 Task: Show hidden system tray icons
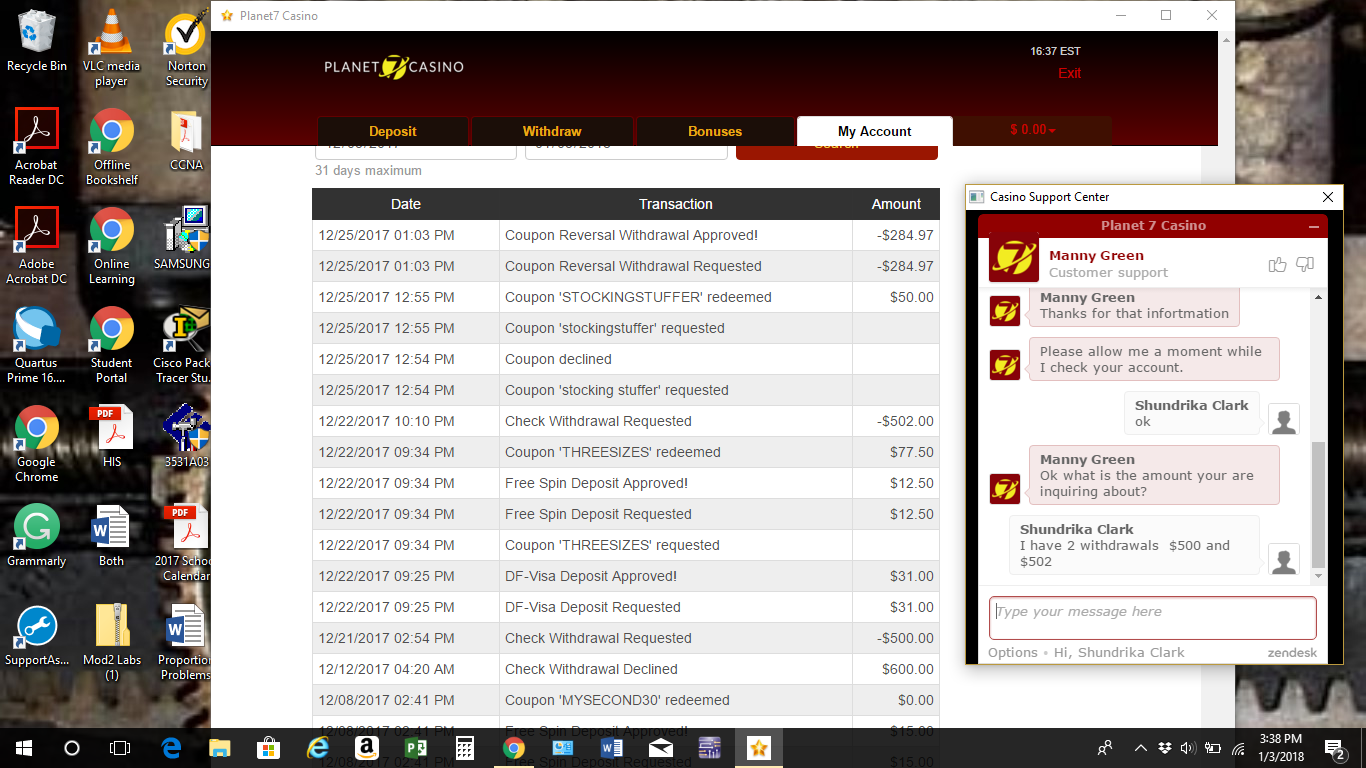1140,747
